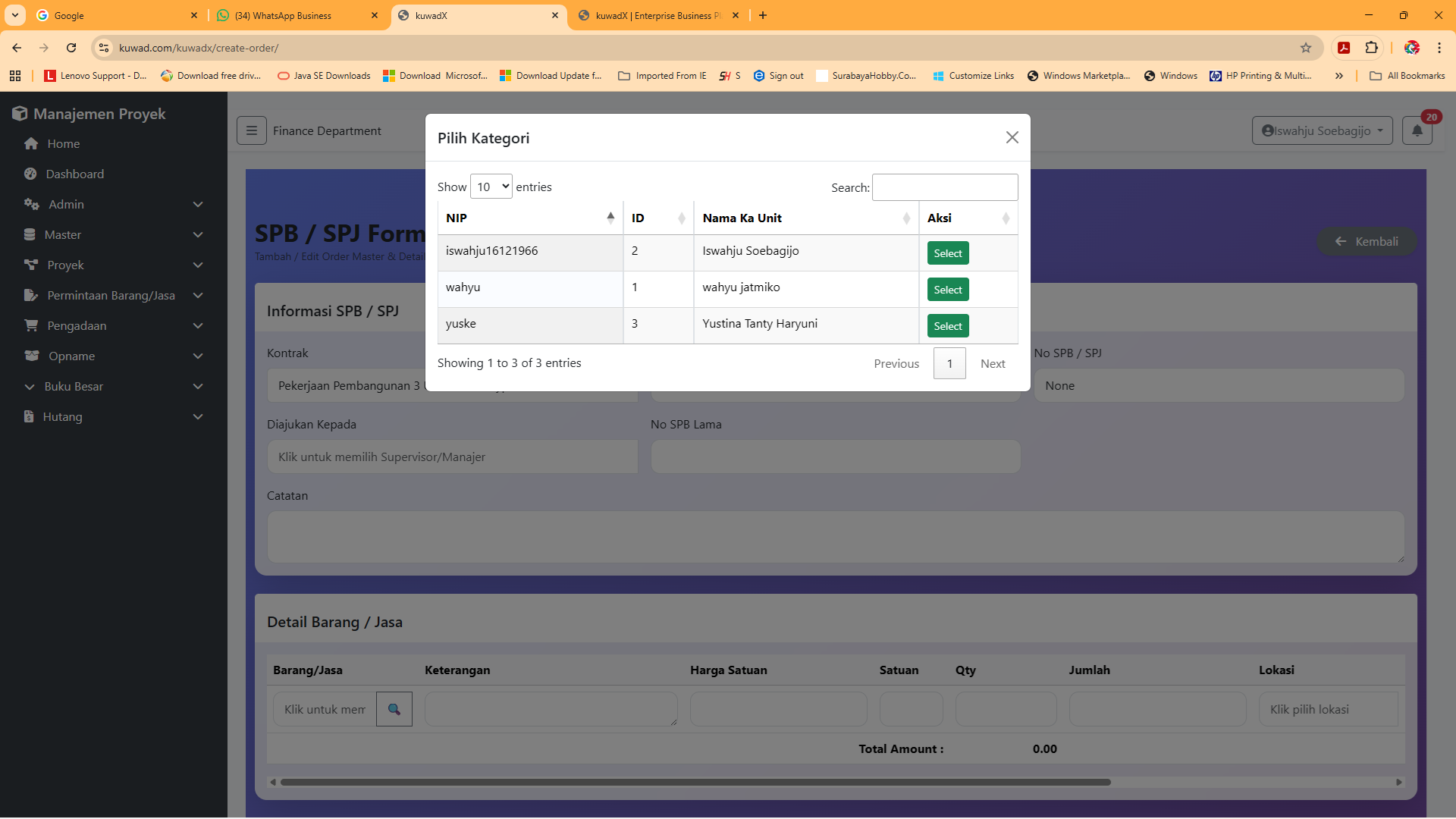Bookmark this page with star icon
The width and height of the screenshot is (1456, 819).
tap(1306, 48)
